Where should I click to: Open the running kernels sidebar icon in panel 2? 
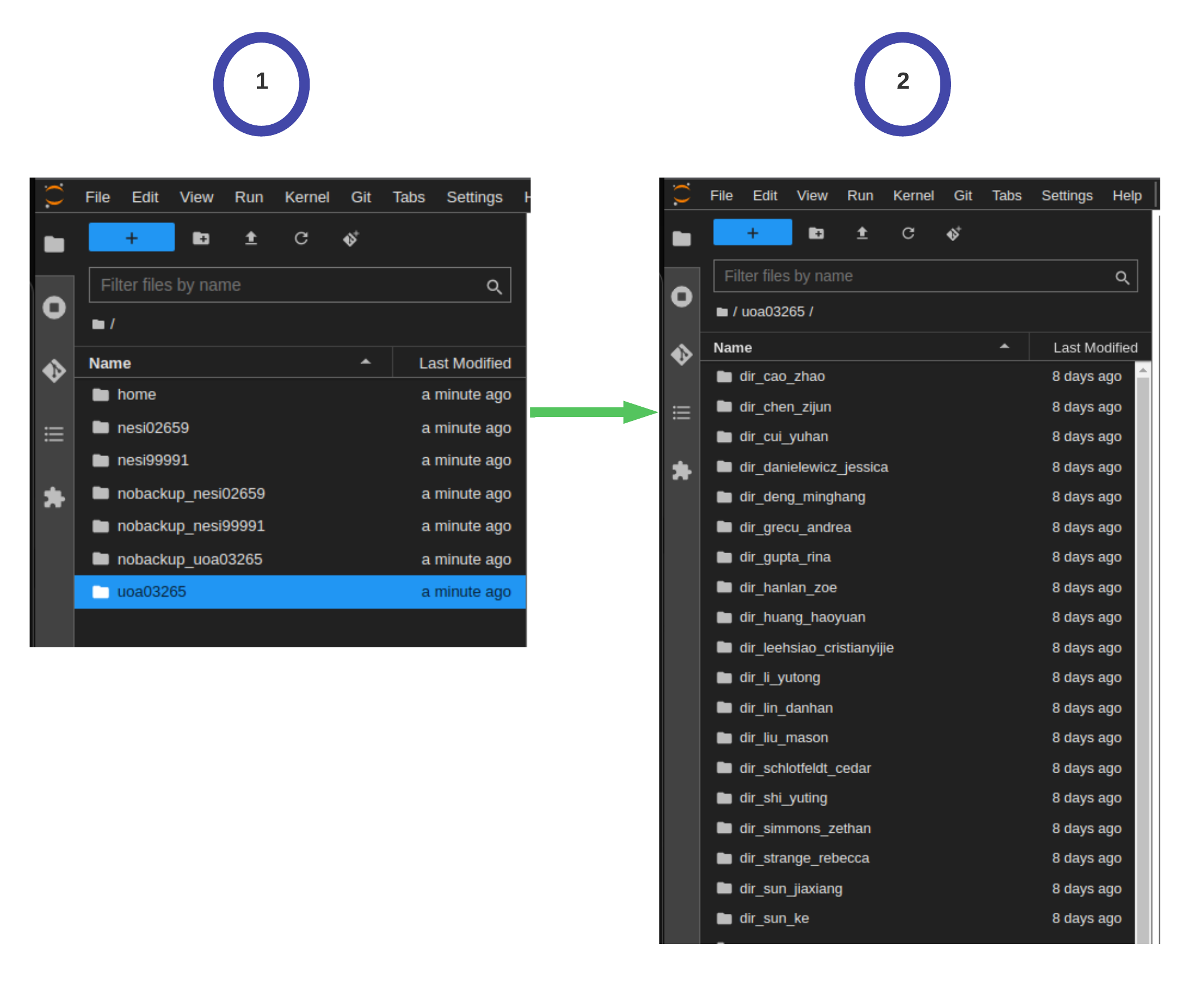682,296
